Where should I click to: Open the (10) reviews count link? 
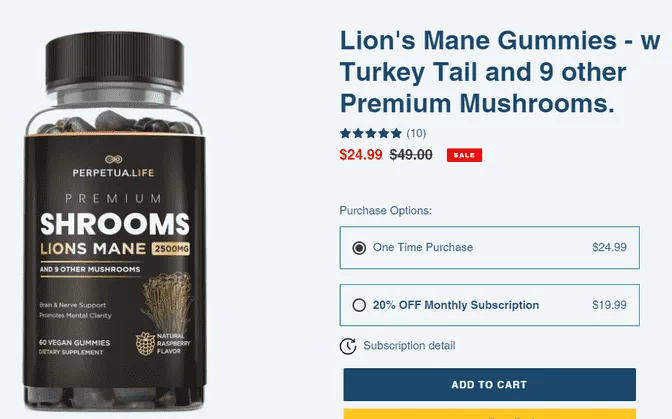(x=416, y=133)
